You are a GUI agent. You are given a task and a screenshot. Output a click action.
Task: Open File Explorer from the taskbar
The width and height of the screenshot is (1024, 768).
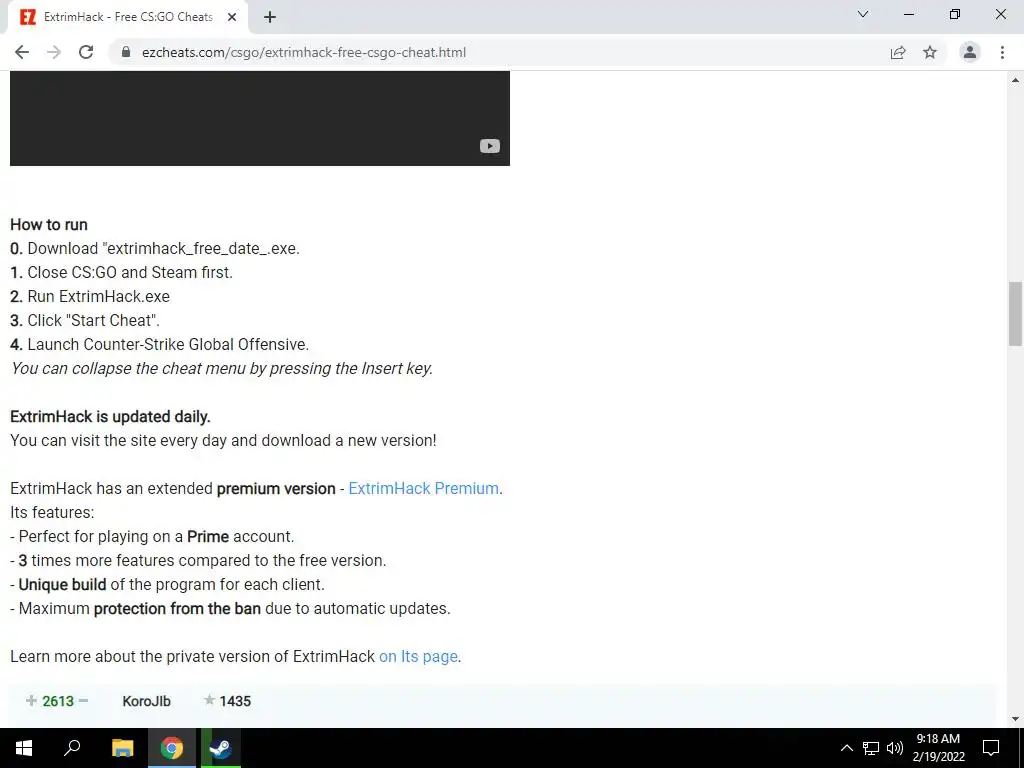tap(122, 748)
